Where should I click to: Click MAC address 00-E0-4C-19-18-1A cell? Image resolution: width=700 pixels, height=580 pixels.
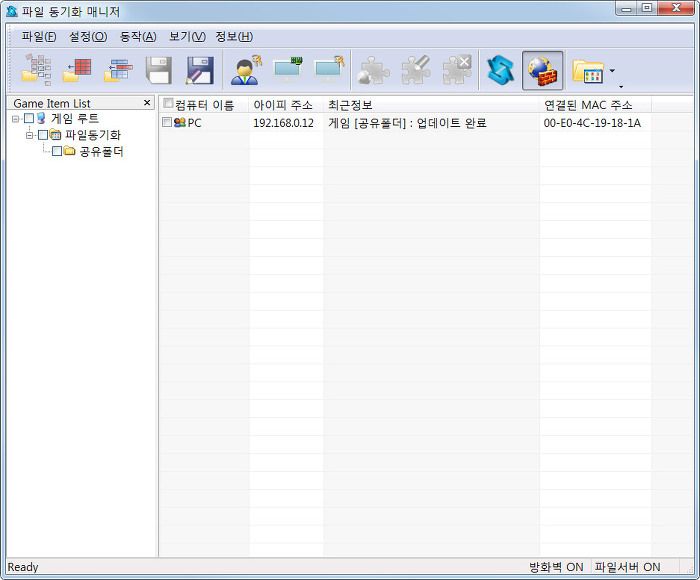click(x=592, y=123)
